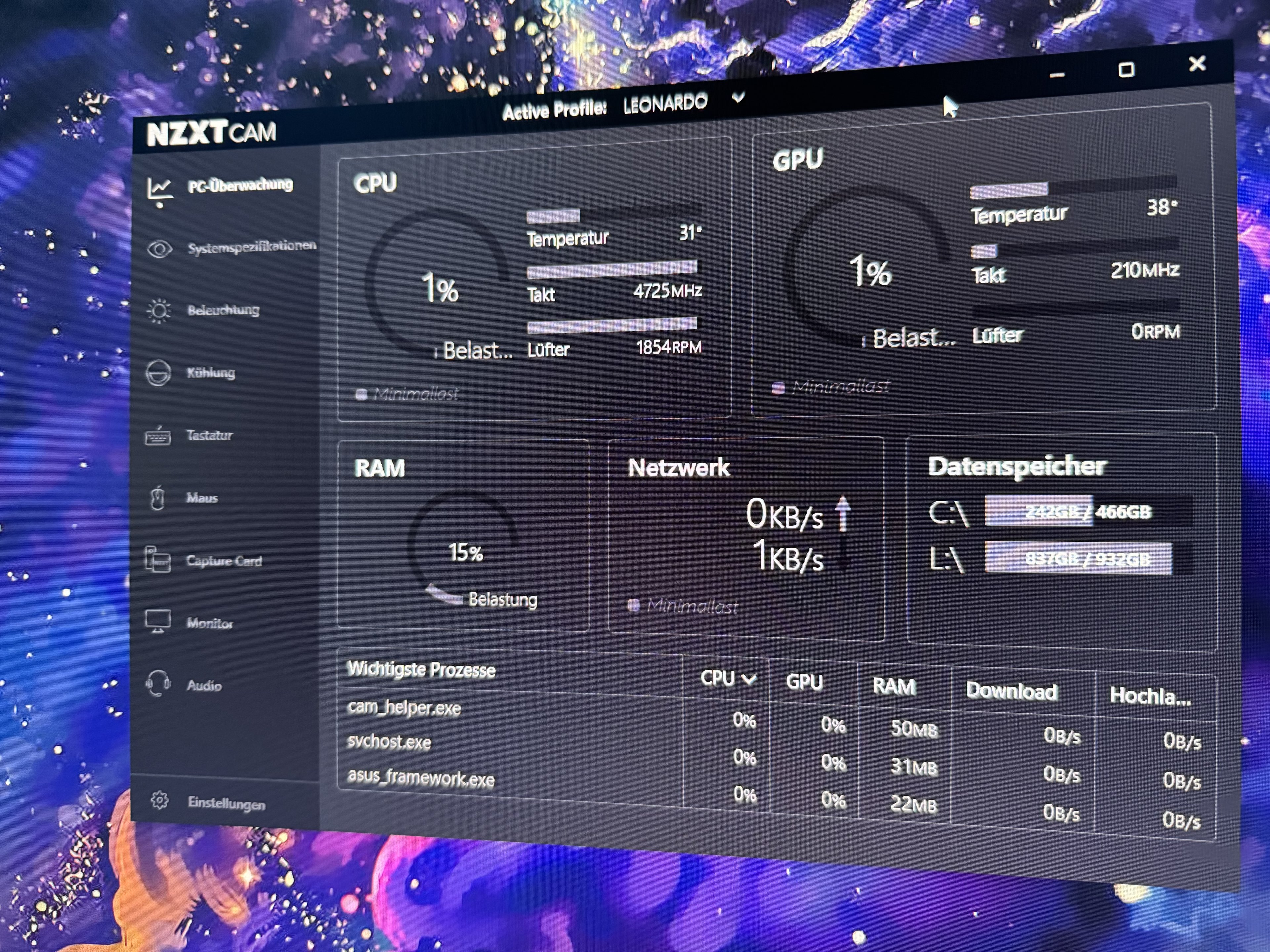Select the Kühlung cooling icon

[x=158, y=373]
